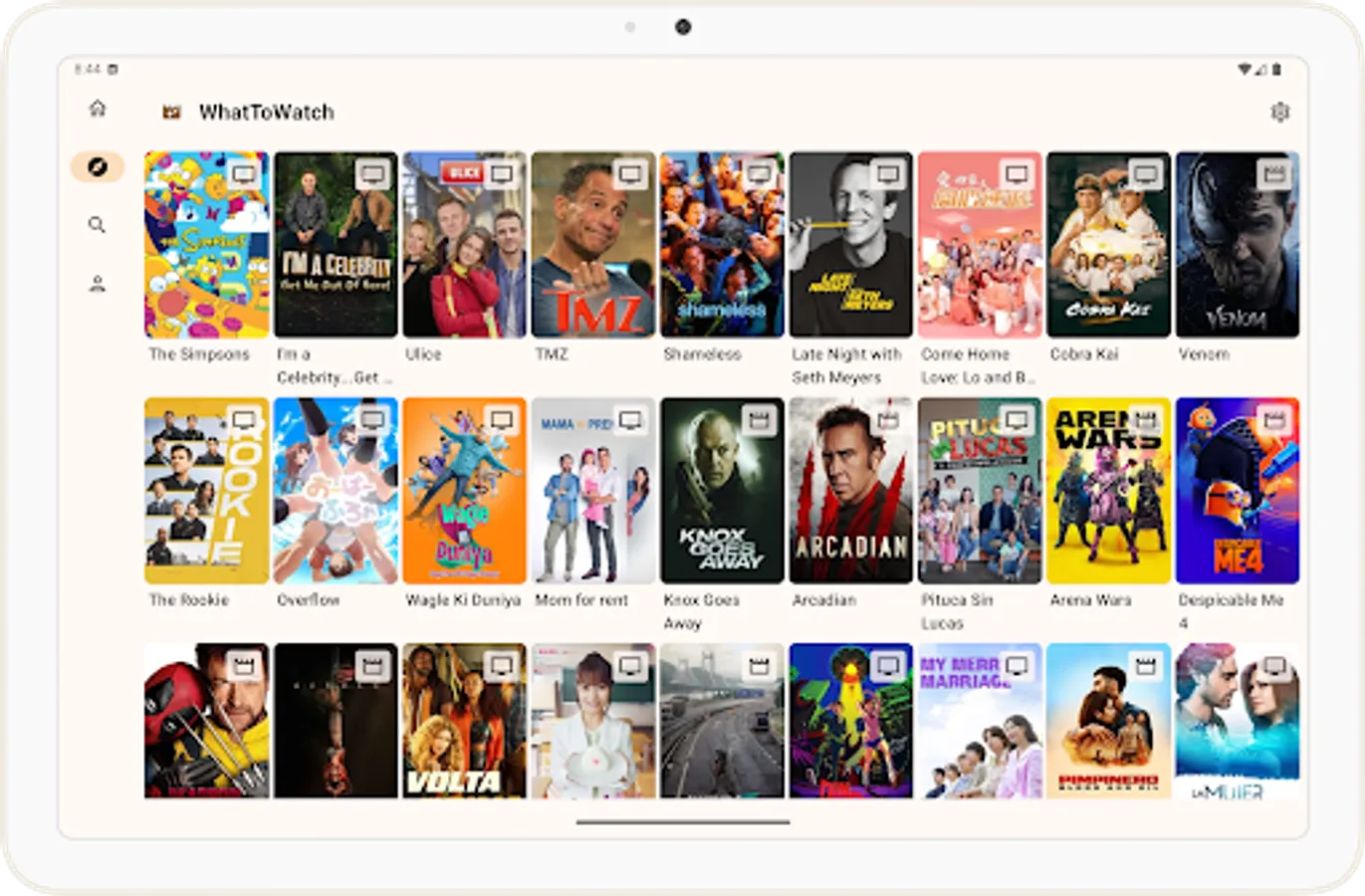The width and height of the screenshot is (1365, 896).
Task: Click TV badge on Cobra Kai poster
Action: coord(1146,175)
